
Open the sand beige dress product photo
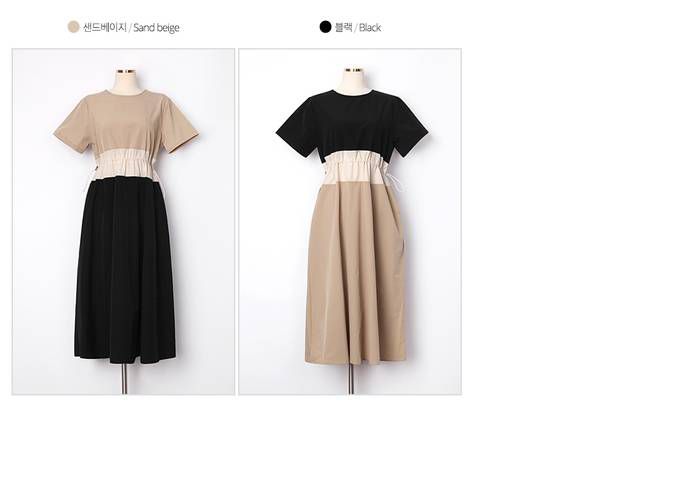pos(123,221)
